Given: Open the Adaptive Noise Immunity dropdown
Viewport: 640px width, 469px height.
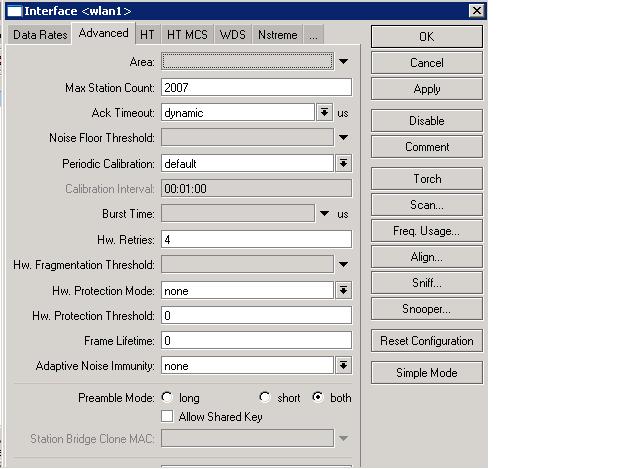Looking at the screenshot, I should (343, 366).
